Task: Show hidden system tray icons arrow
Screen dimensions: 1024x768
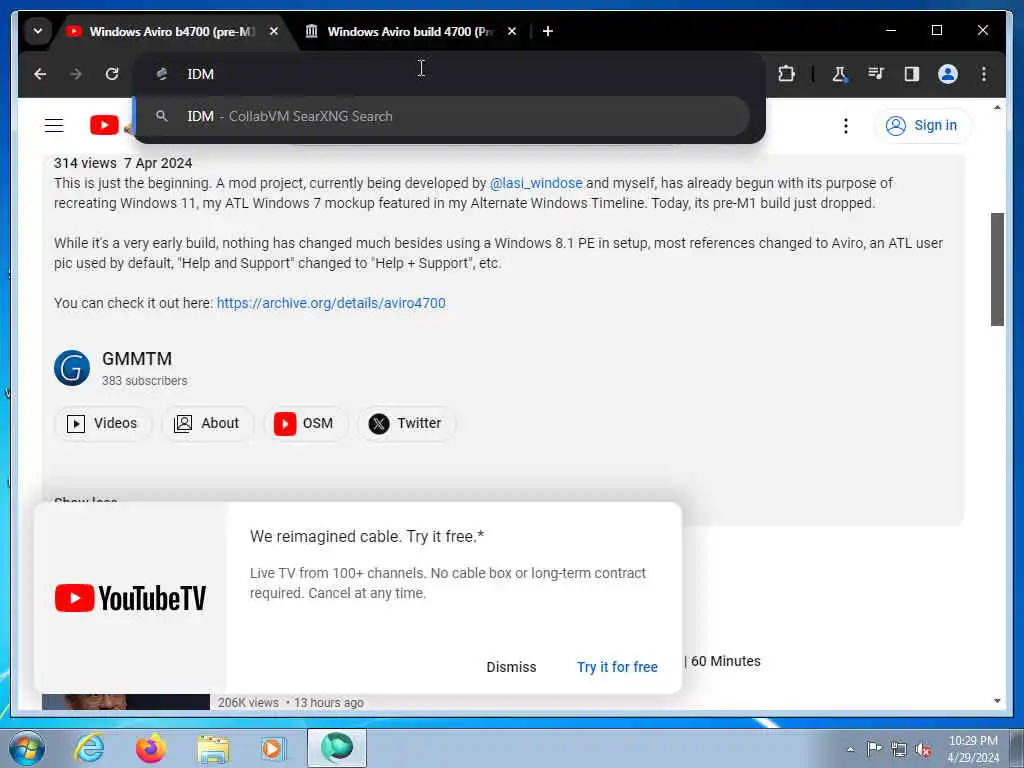Action: [850, 749]
